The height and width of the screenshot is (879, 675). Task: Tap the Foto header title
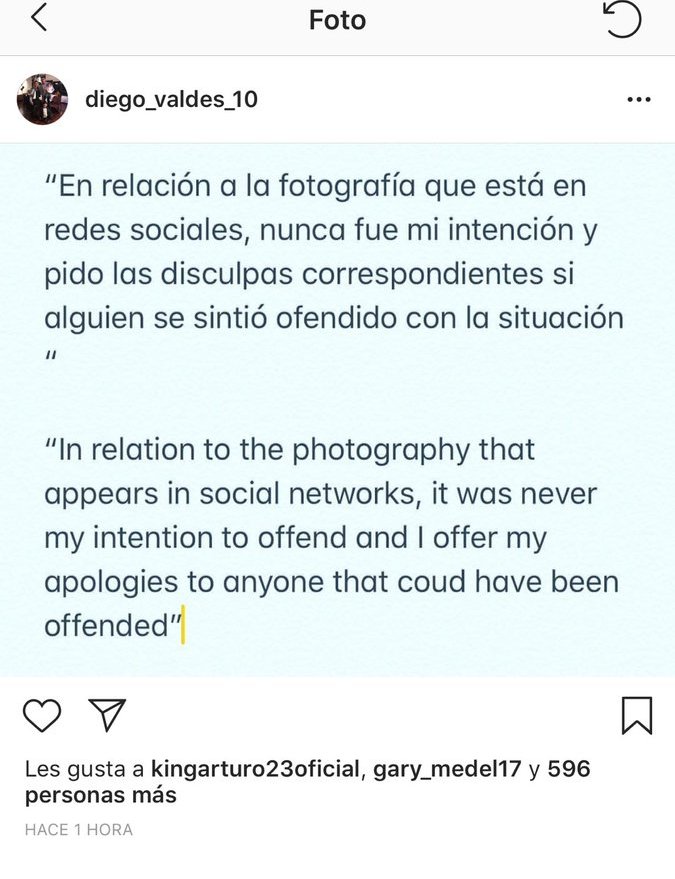click(337, 20)
